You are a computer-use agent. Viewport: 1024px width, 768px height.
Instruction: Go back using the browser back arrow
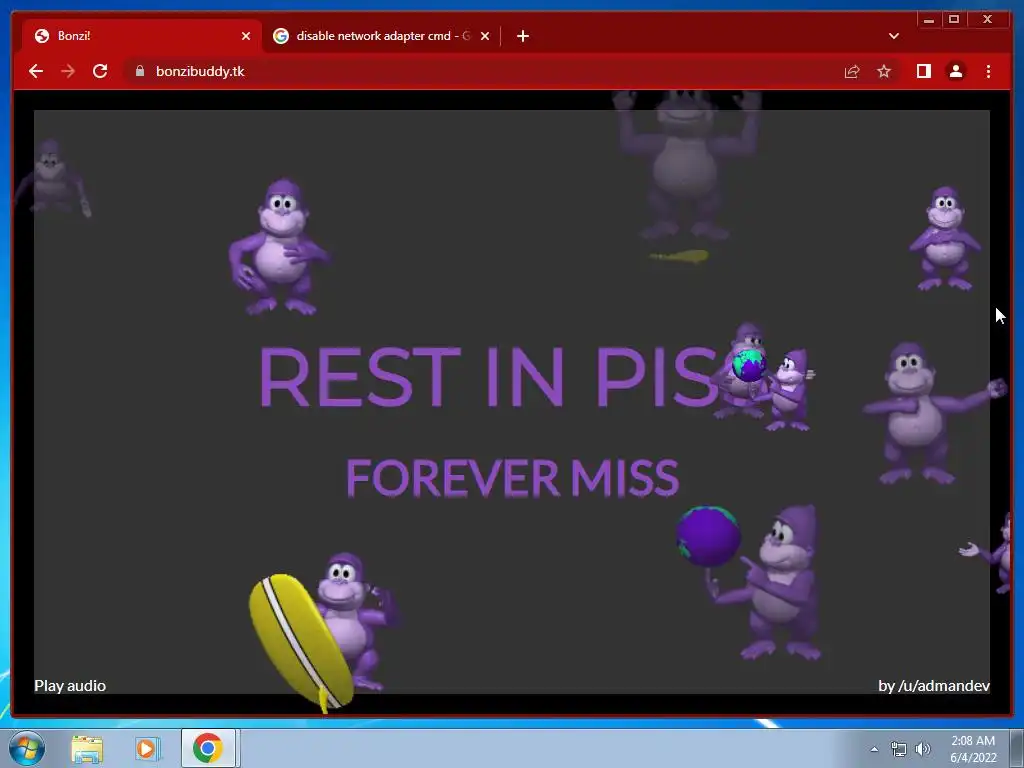coord(36,71)
